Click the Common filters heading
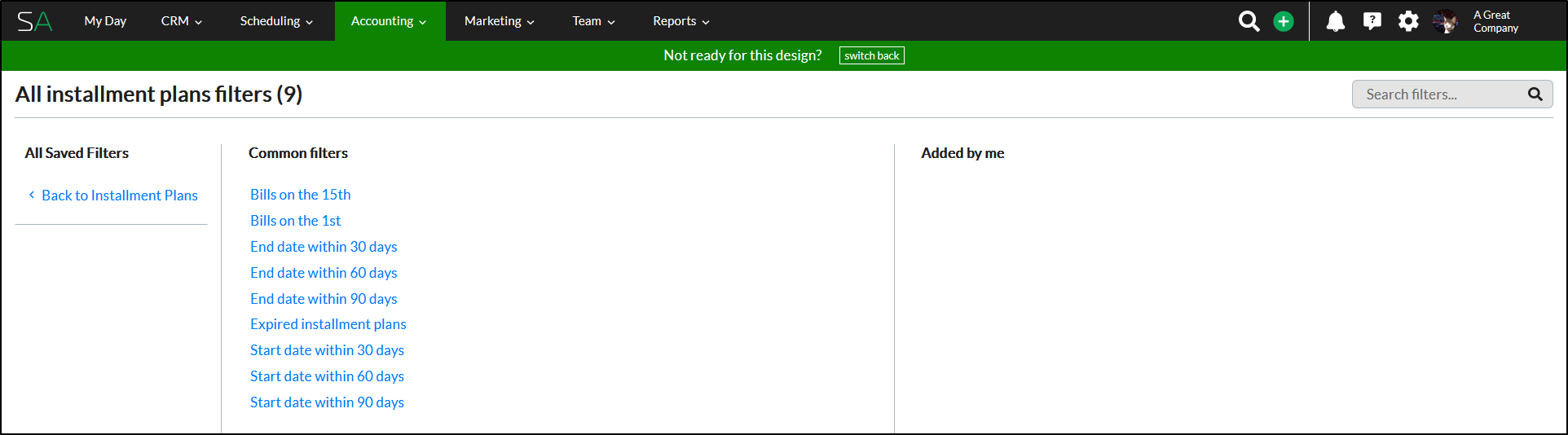This screenshot has height=435, width=1568. coord(298,153)
